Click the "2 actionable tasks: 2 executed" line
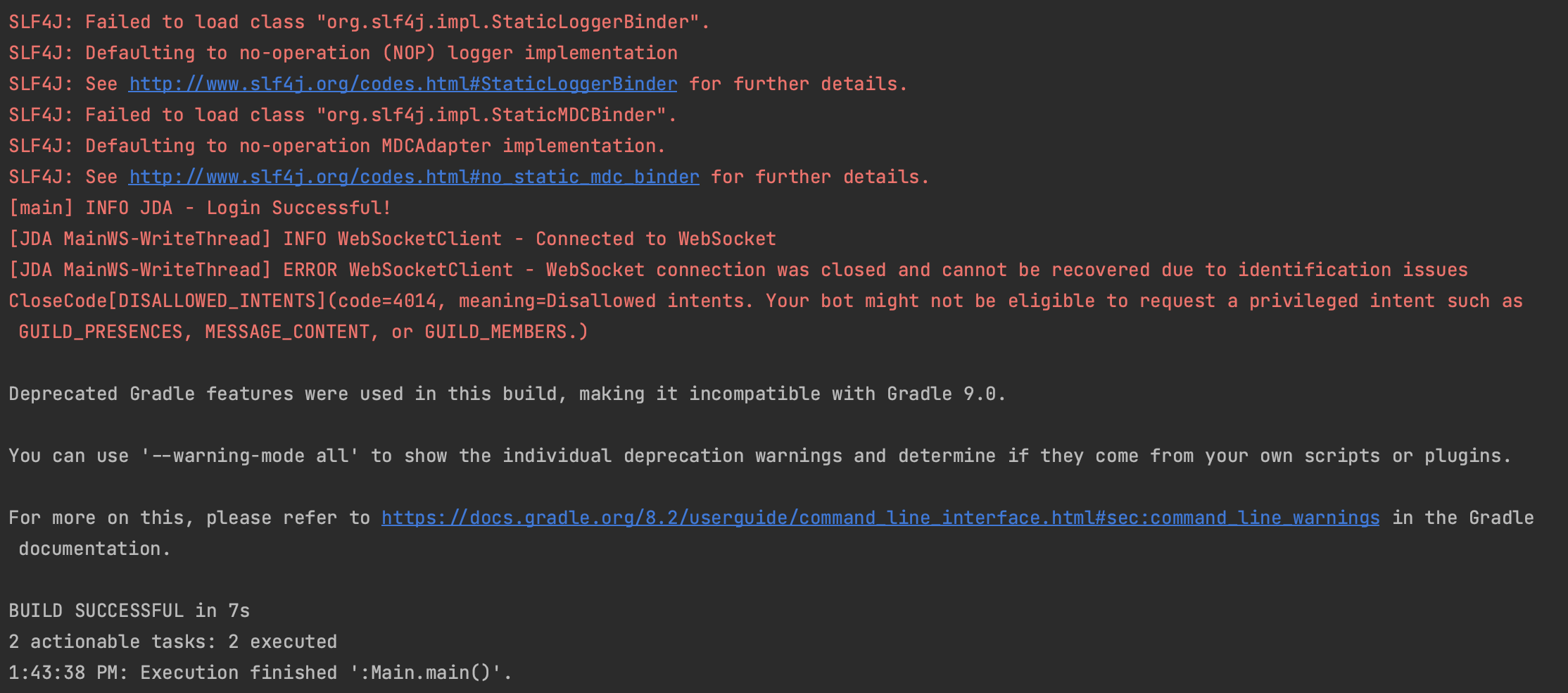This screenshot has width=1568, height=693. pyautogui.click(x=172, y=642)
